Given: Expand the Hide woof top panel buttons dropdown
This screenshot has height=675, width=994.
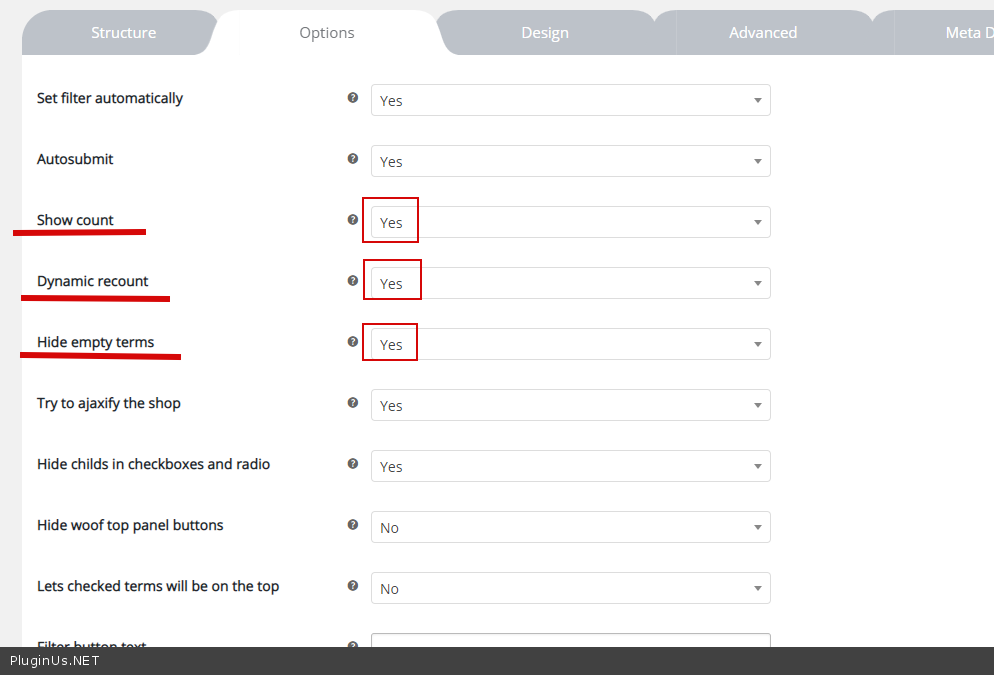Looking at the screenshot, I should click(x=570, y=527).
